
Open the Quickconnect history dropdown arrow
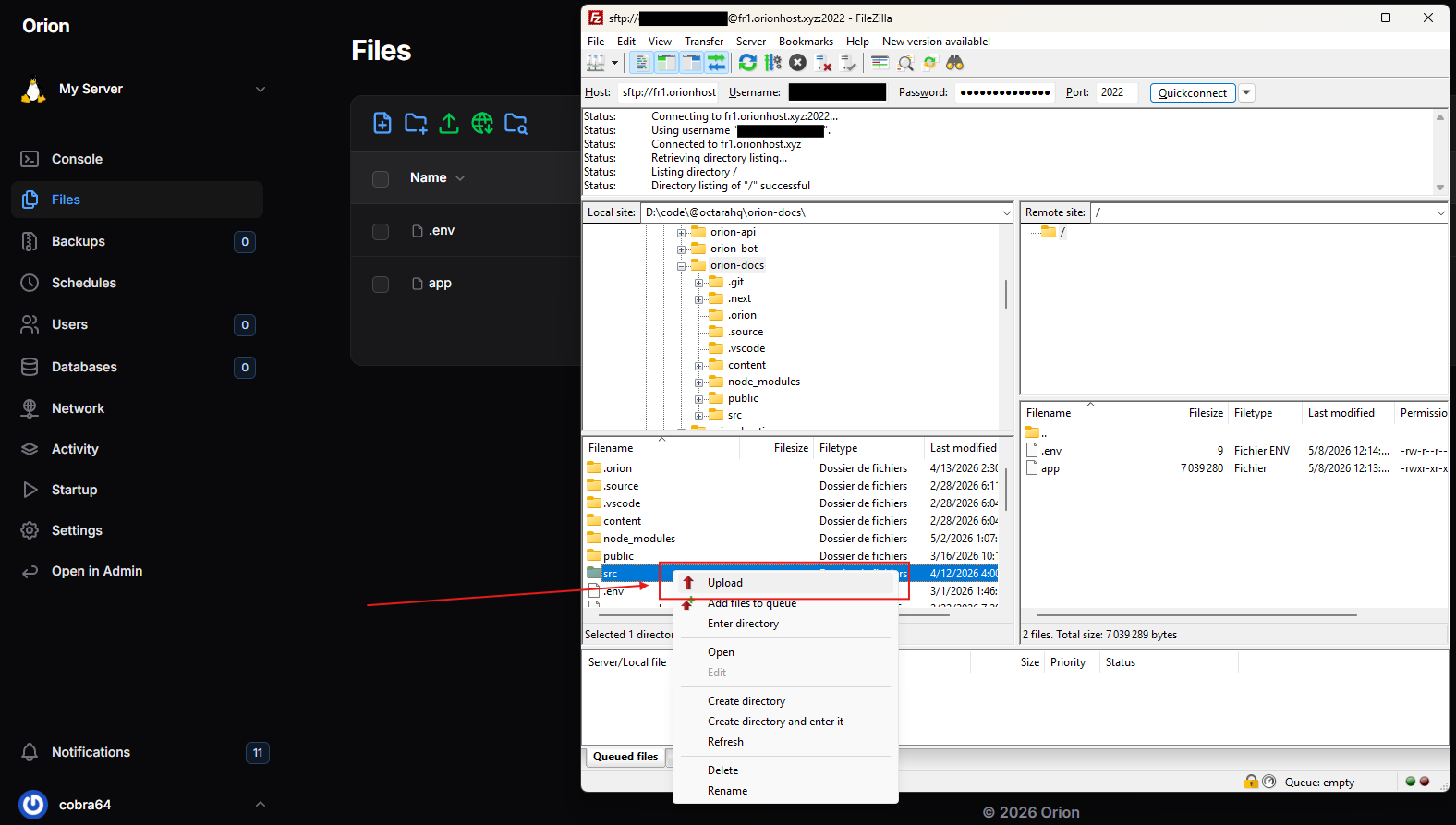tap(1246, 92)
